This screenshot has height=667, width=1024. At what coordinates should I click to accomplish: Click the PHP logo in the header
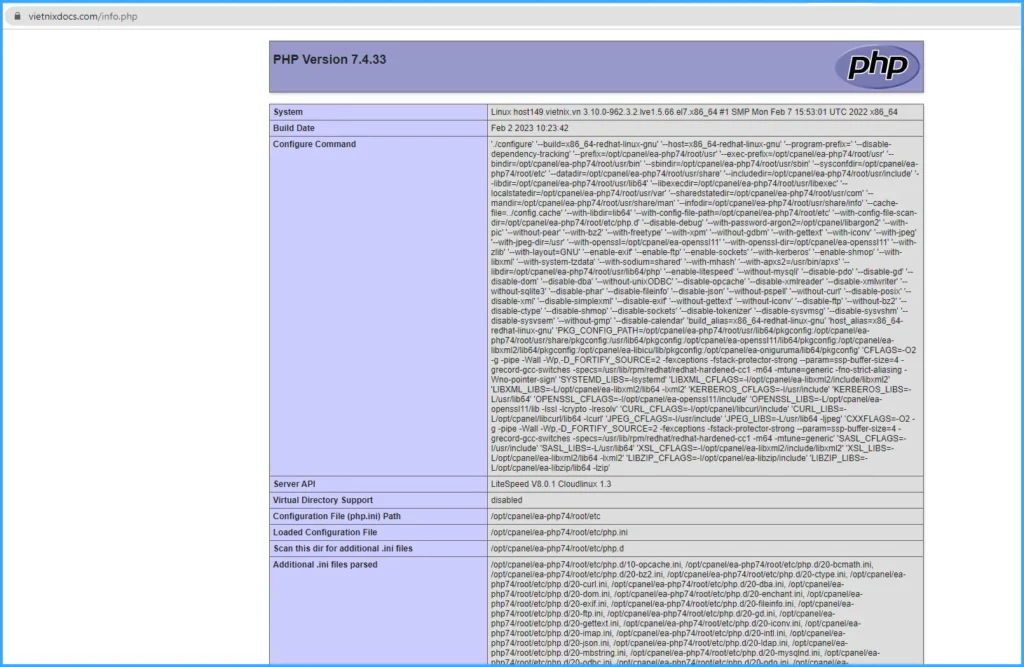876,66
